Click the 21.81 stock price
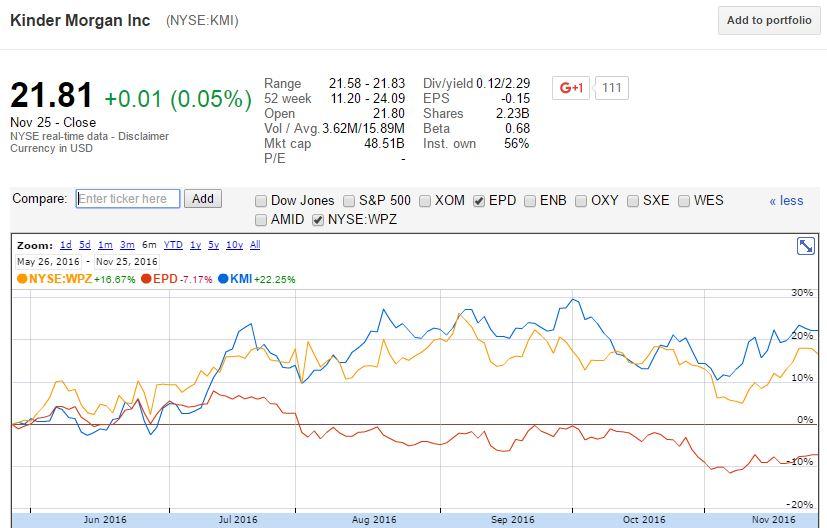This screenshot has width=827, height=528. 51,95
